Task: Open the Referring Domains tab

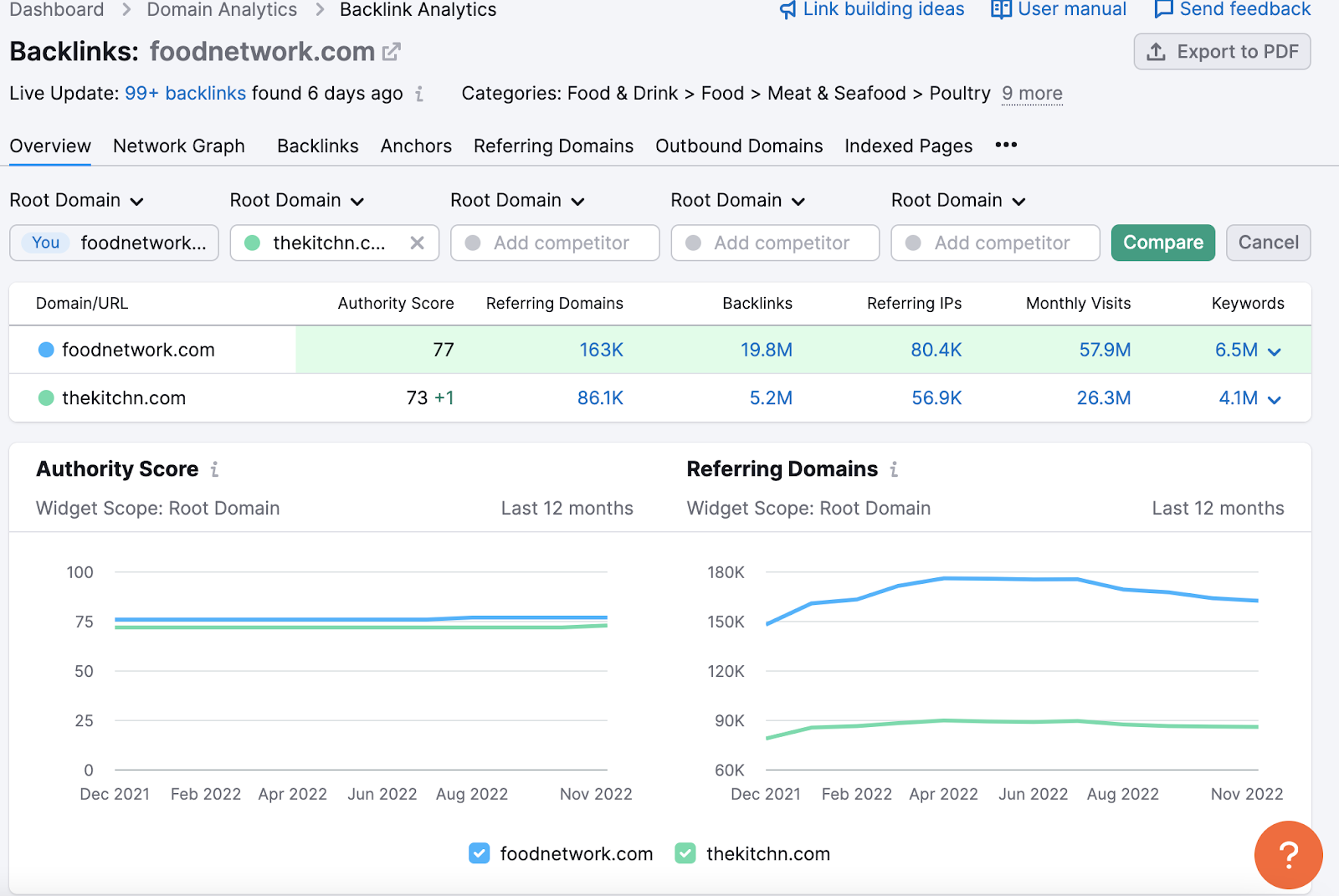Action: click(553, 146)
